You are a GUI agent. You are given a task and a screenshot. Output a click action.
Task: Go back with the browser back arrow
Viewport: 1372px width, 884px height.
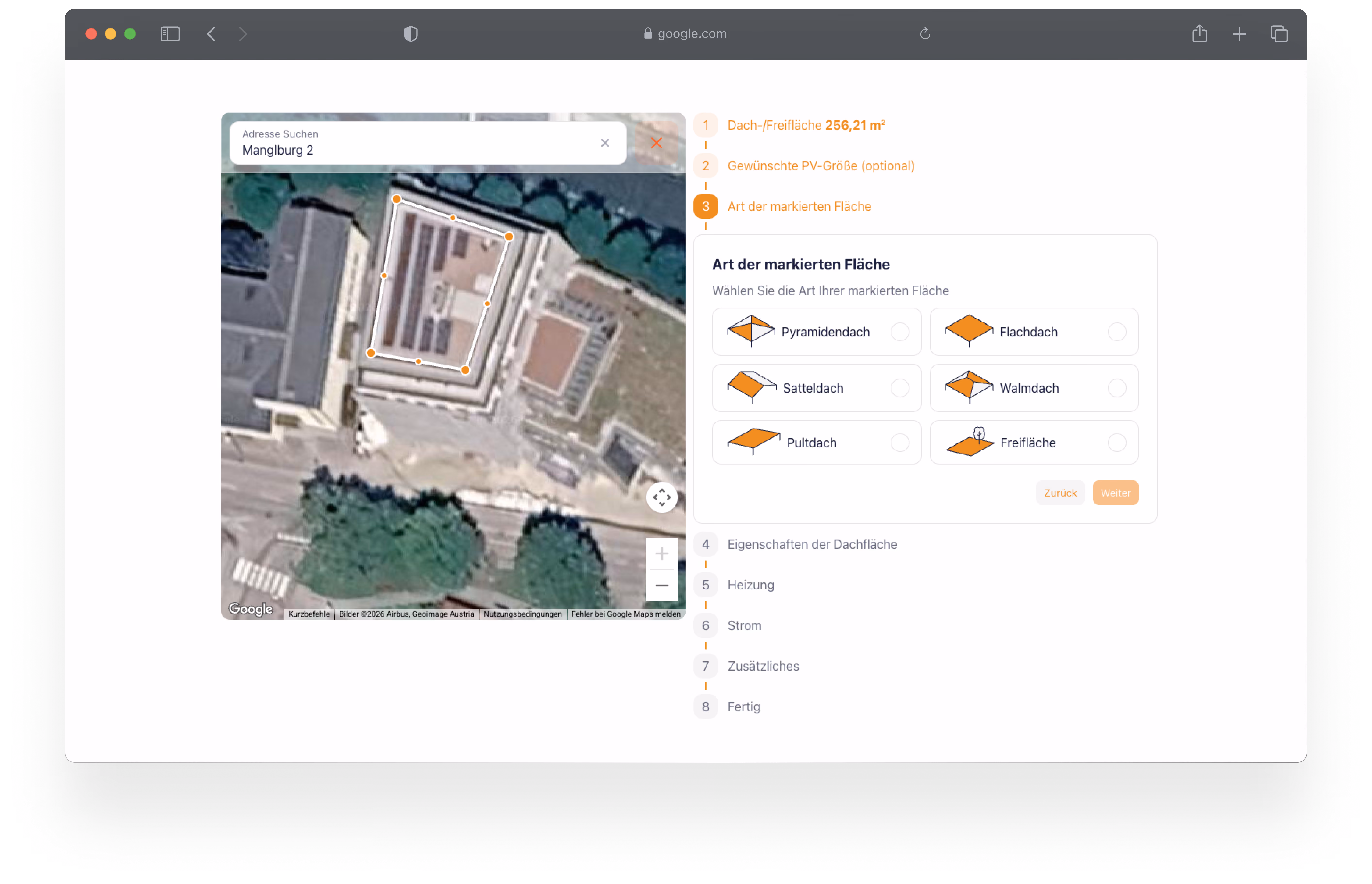tap(211, 34)
